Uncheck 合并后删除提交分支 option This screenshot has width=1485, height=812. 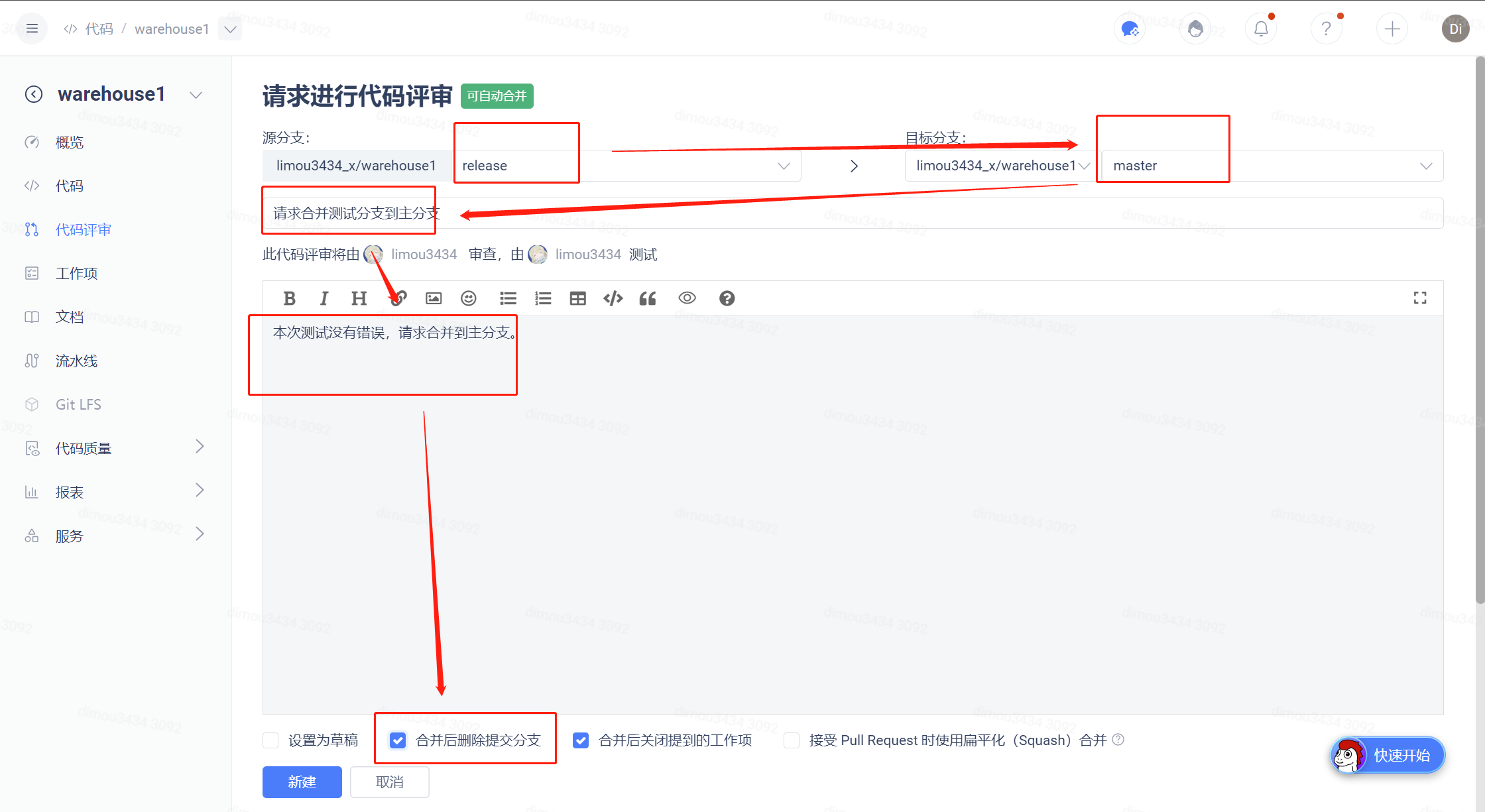tap(398, 740)
